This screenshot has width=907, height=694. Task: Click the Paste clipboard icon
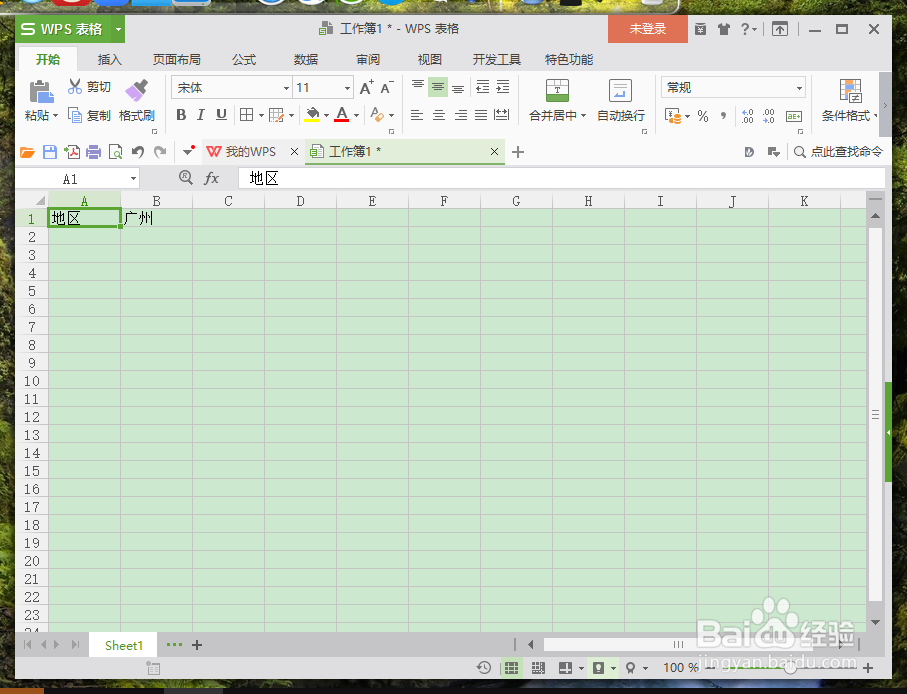(41, 91)
